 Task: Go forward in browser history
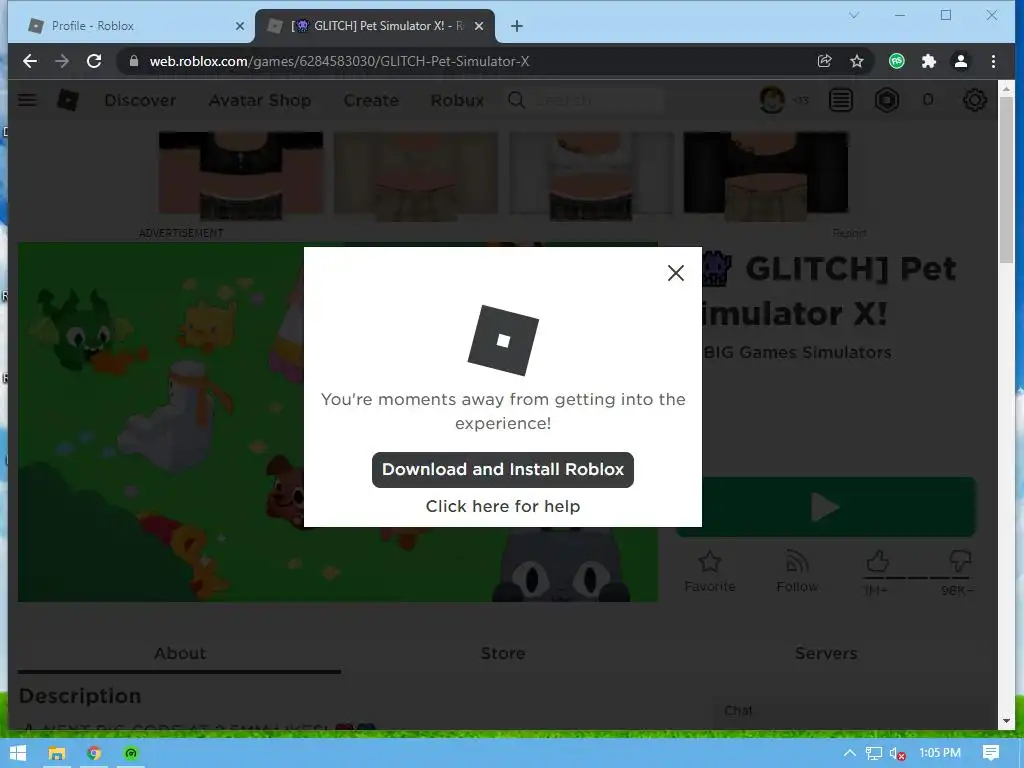62,61
